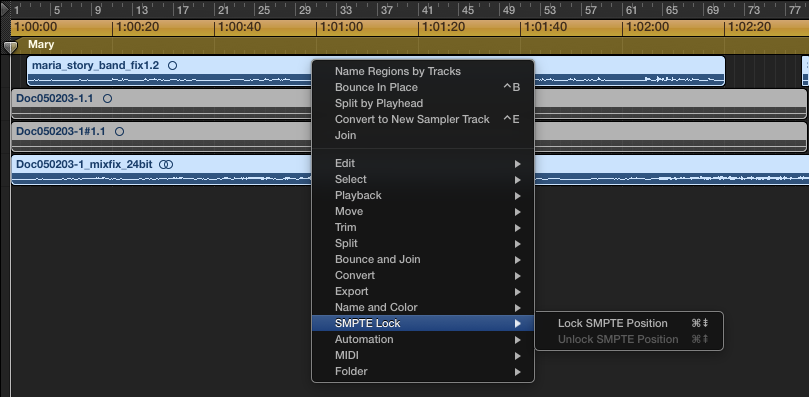
Task: Click Lock SMPTE Position
Action: coord(629,323)
